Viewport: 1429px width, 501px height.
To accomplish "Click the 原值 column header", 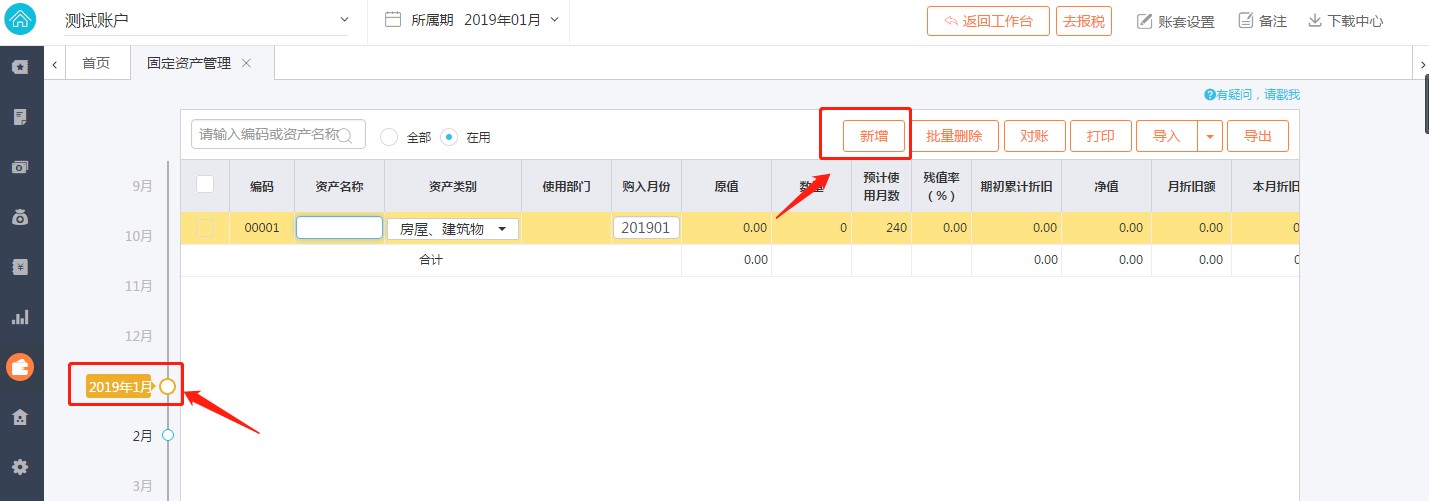I will click(x=726, y=186).
